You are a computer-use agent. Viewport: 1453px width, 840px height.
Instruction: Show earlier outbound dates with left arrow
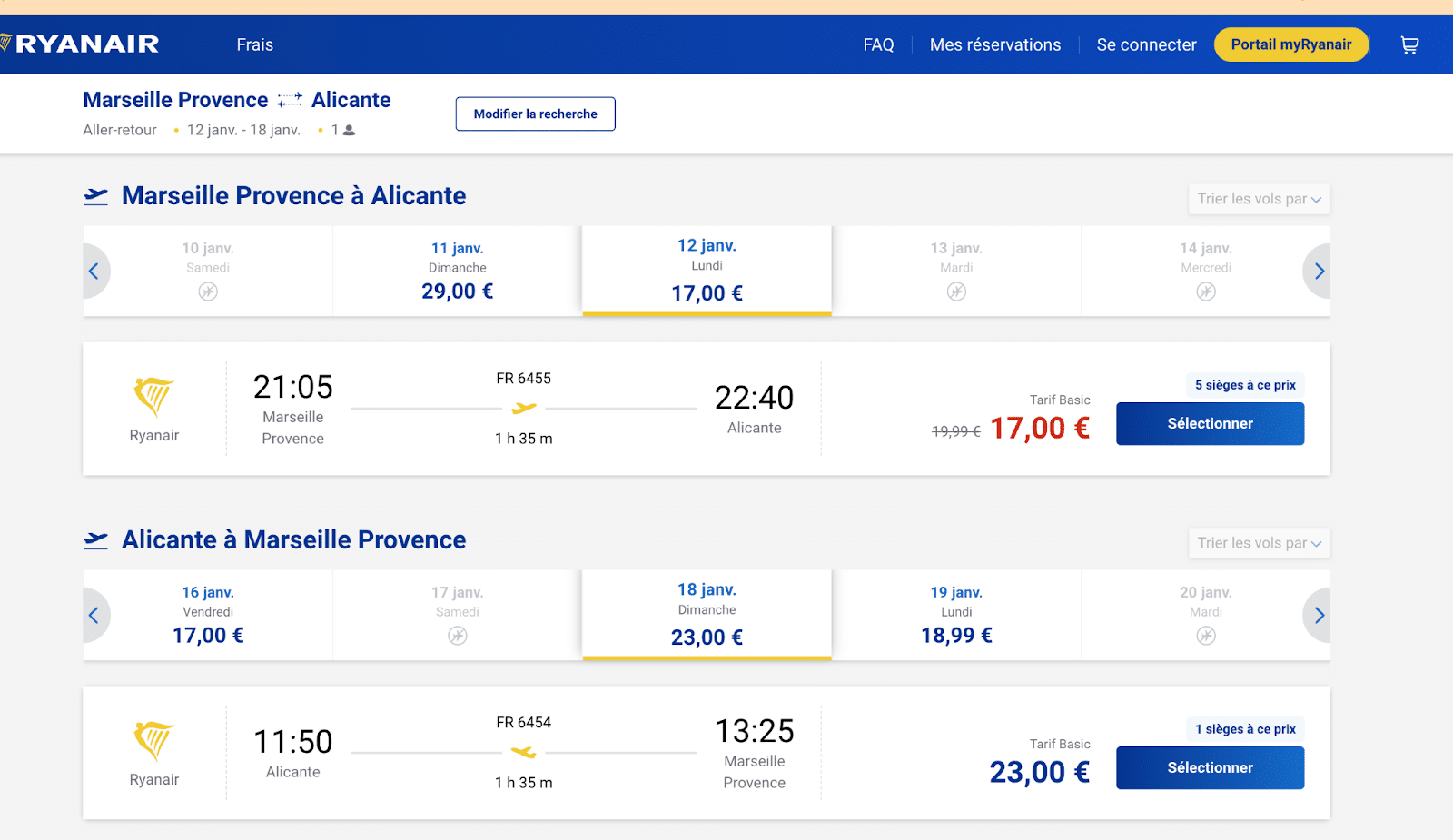(94, 271)
